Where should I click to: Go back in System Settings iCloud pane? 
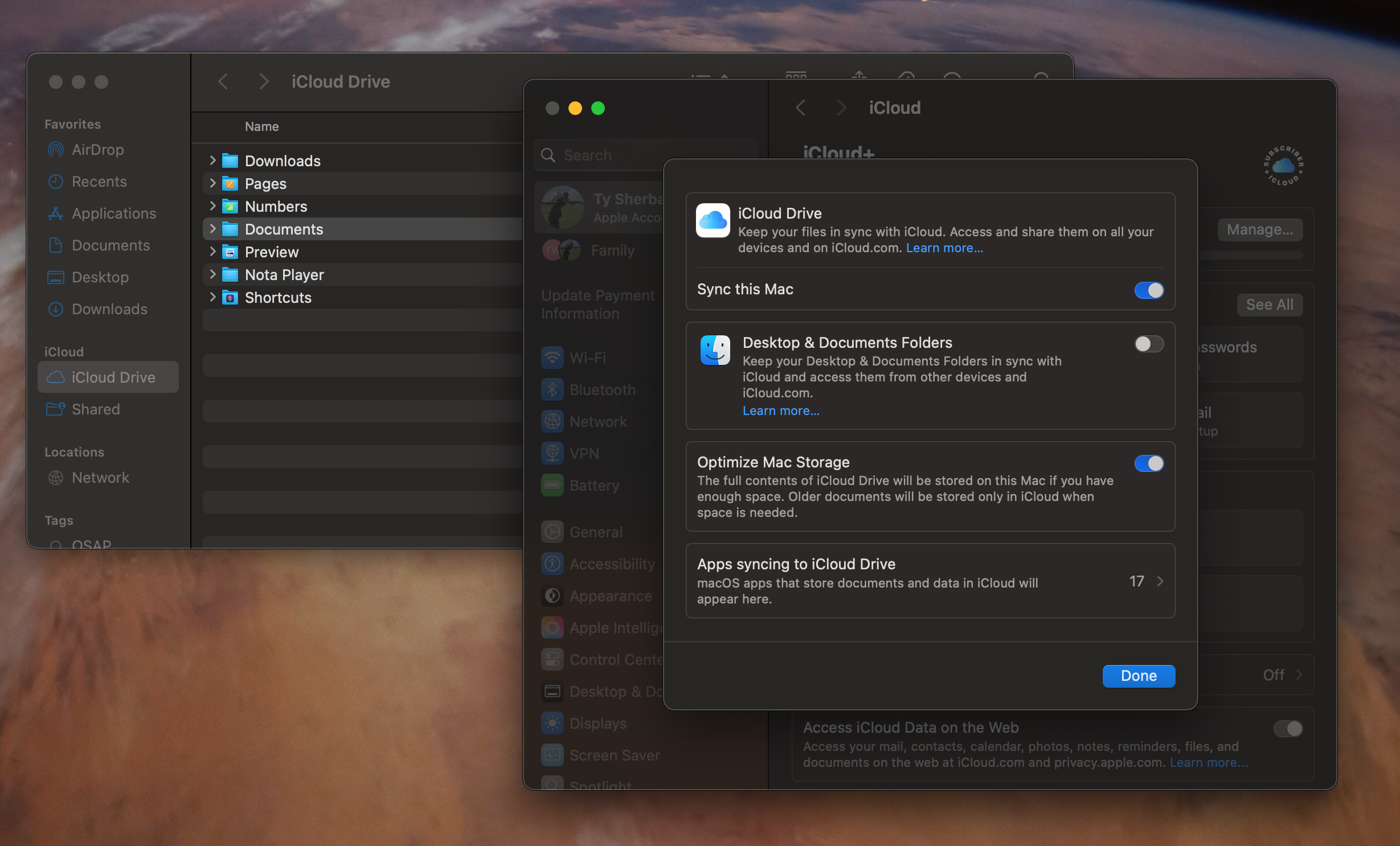801,108
